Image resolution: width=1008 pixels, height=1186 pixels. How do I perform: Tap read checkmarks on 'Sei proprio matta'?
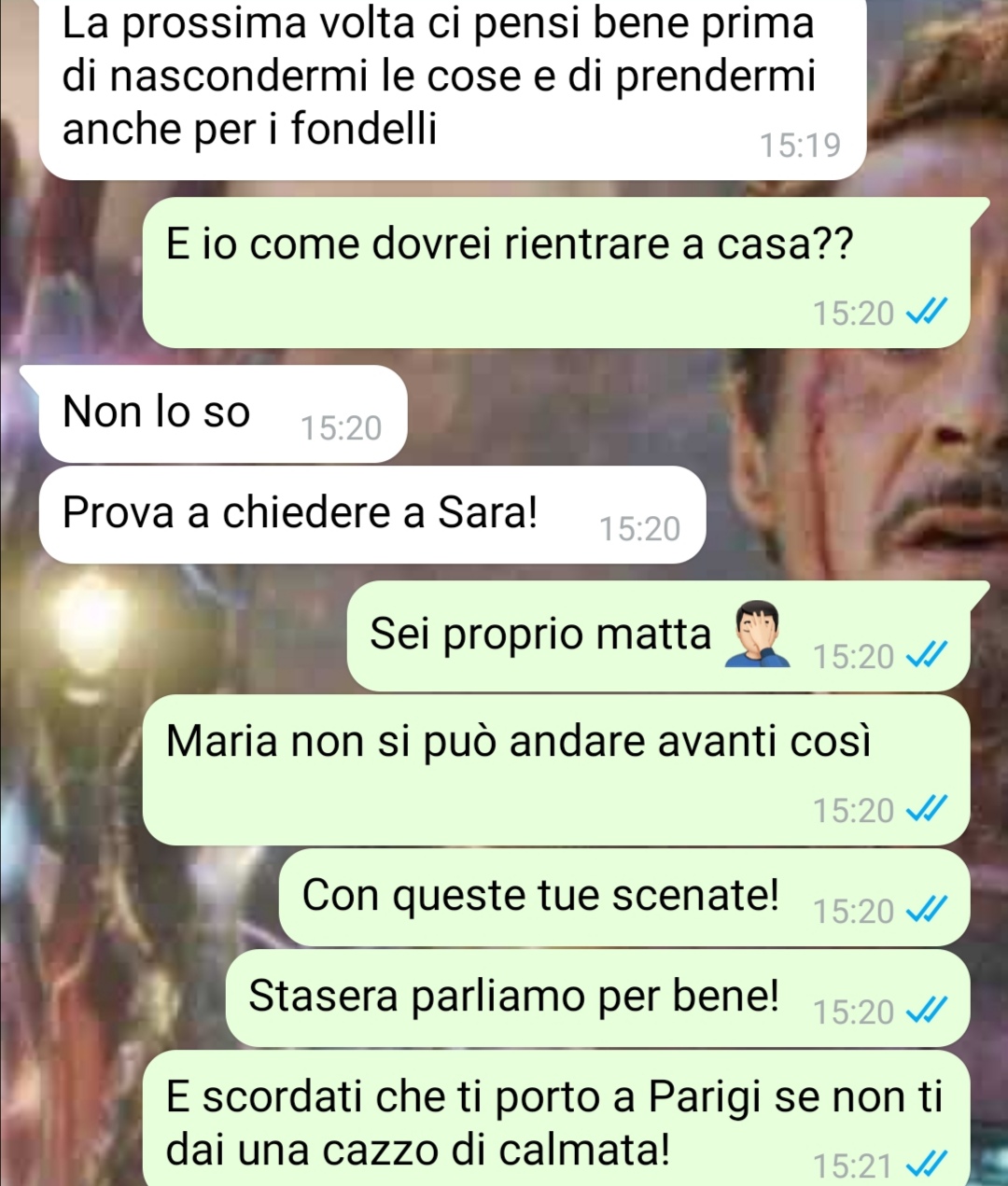[x=928, y=657]
